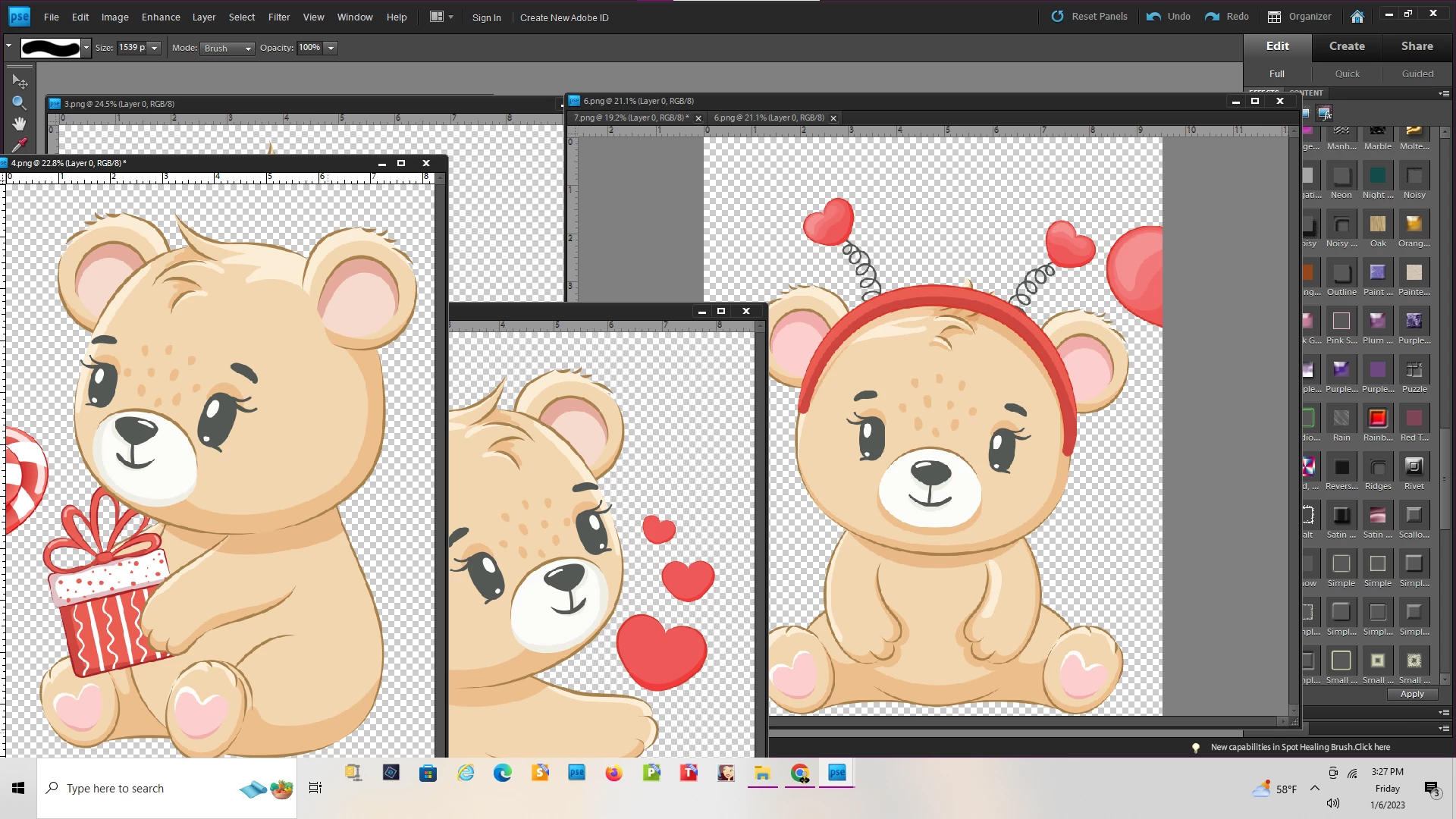Select the Hand tool
Viewport: 1456px width, 819px height.
pos(19,123)
